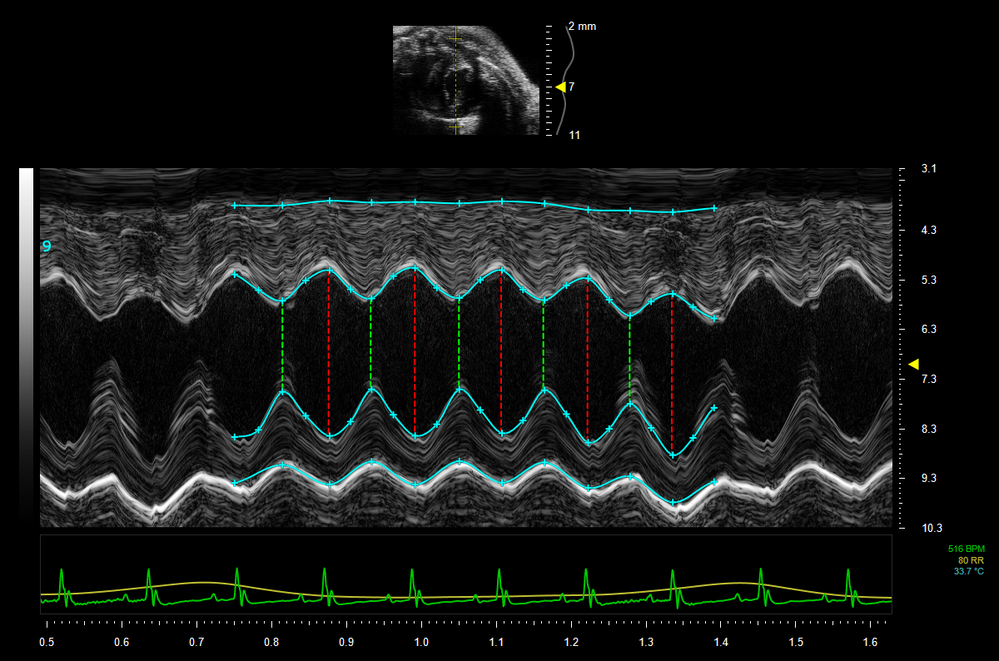Click the 0.7 time axis label
The image size is (999, 661).
(x=196, y=642)
